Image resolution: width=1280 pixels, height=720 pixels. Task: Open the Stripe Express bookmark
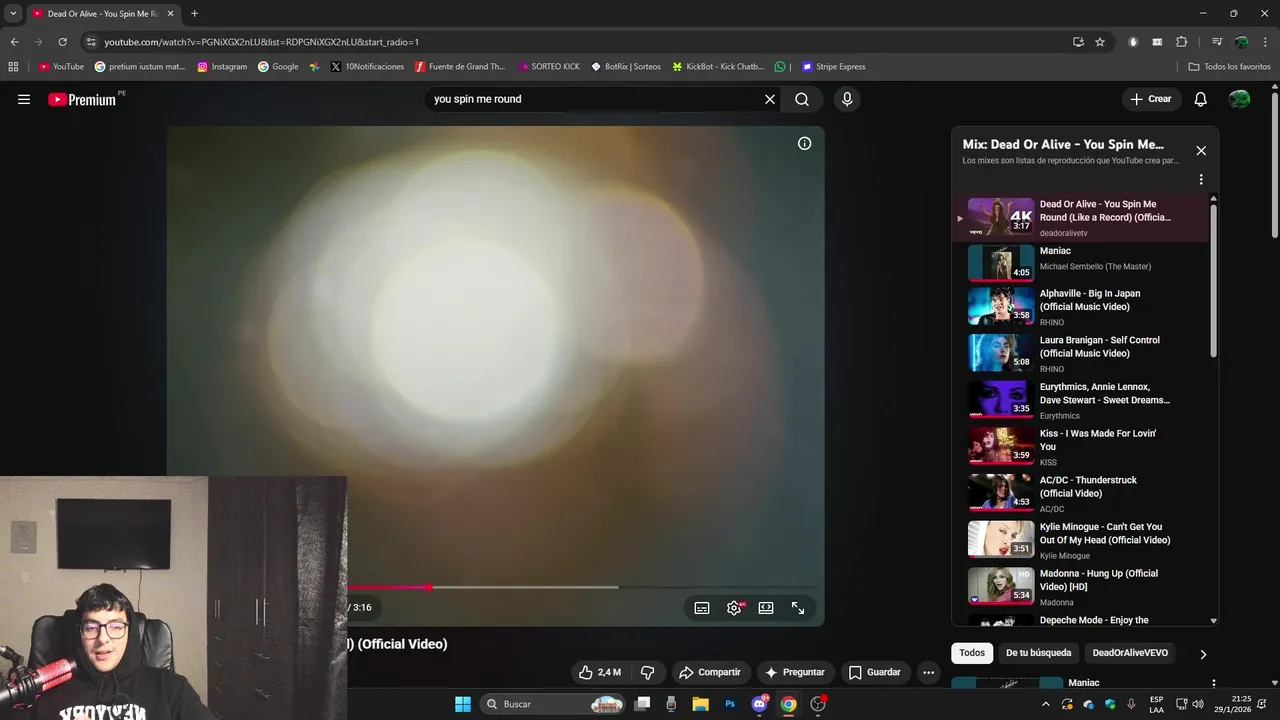pos(833,66)
